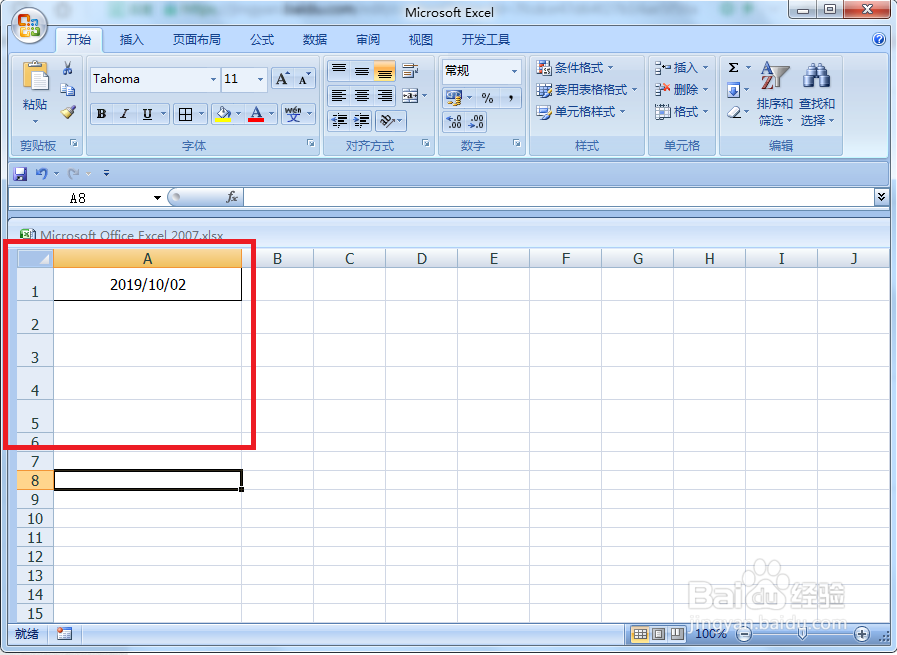This screenshot has height=655, width=897.
Task: Insert function with fx button
Action: point(231,197)
